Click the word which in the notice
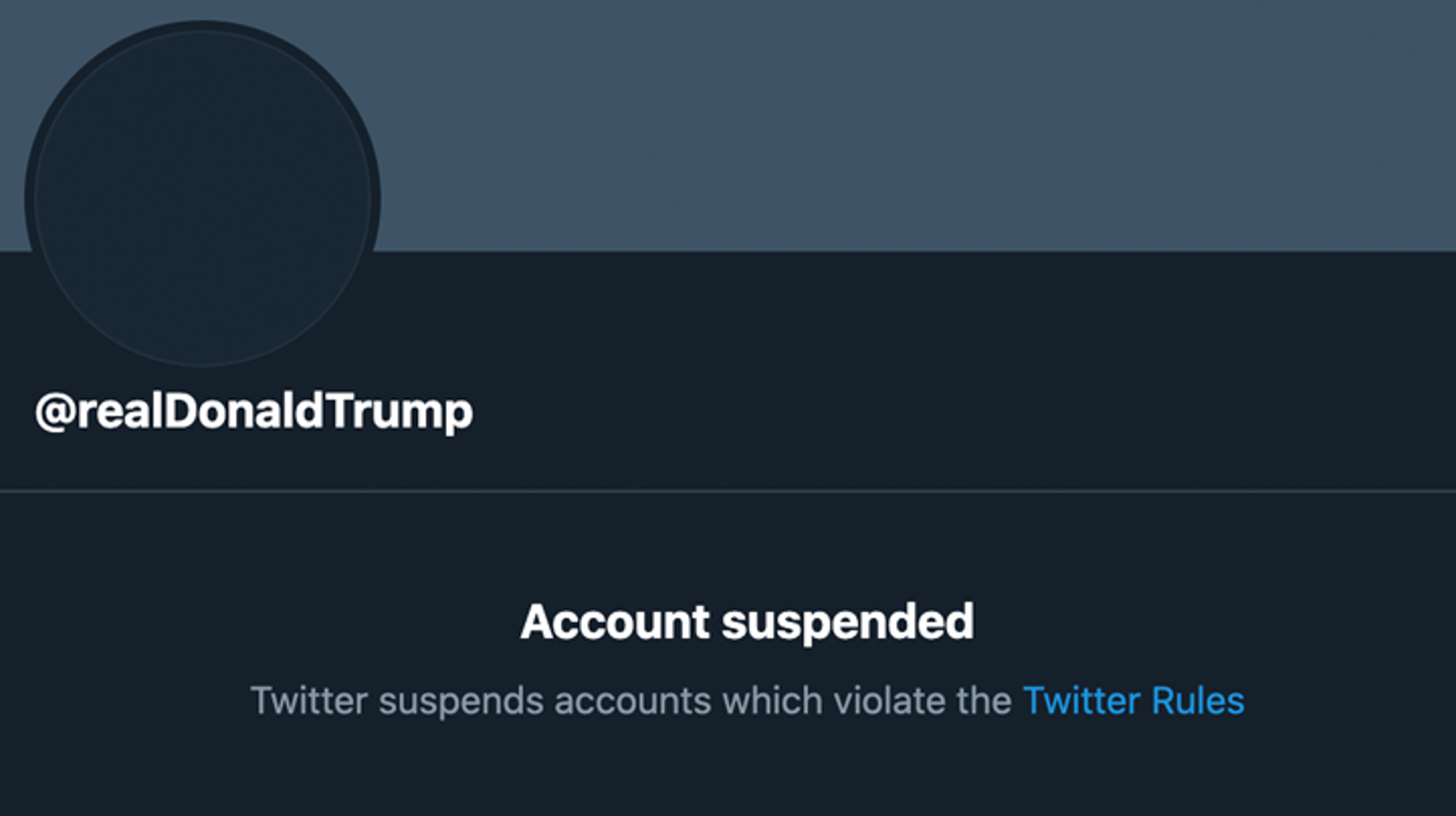 click(771, 700)
